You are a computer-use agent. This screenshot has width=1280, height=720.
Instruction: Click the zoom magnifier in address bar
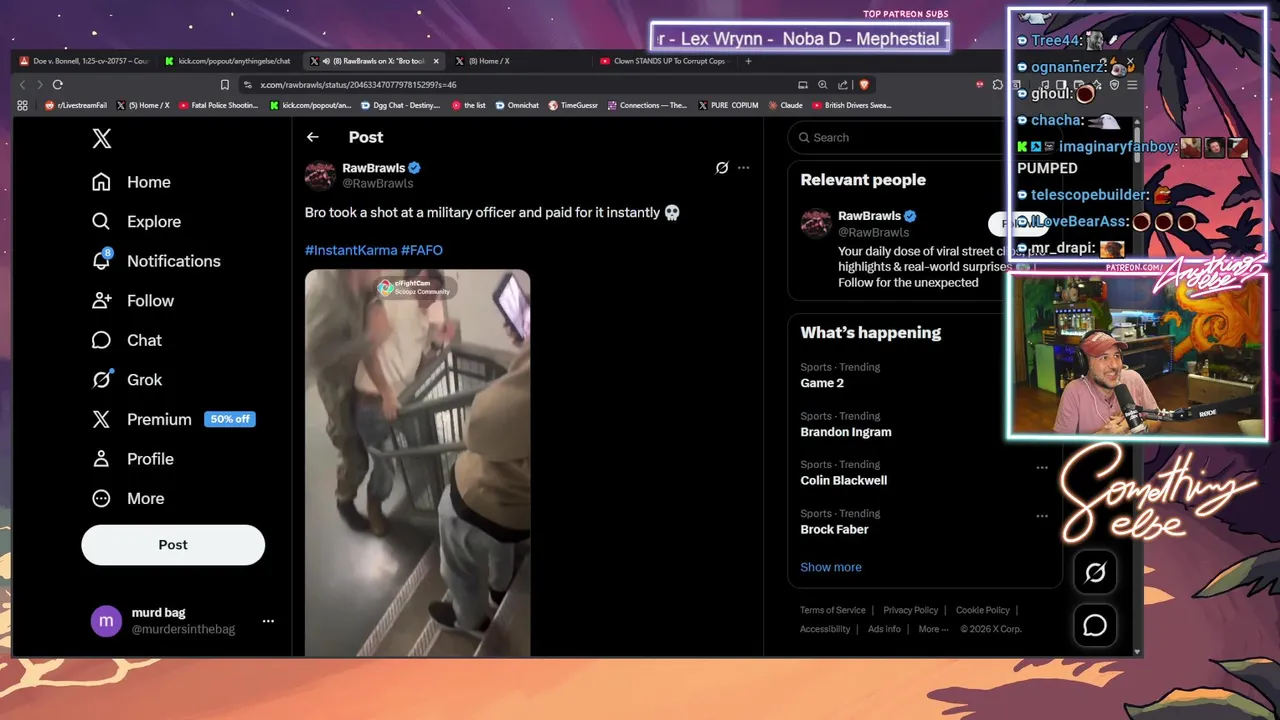pyautogui.click(x=823, y=85)
